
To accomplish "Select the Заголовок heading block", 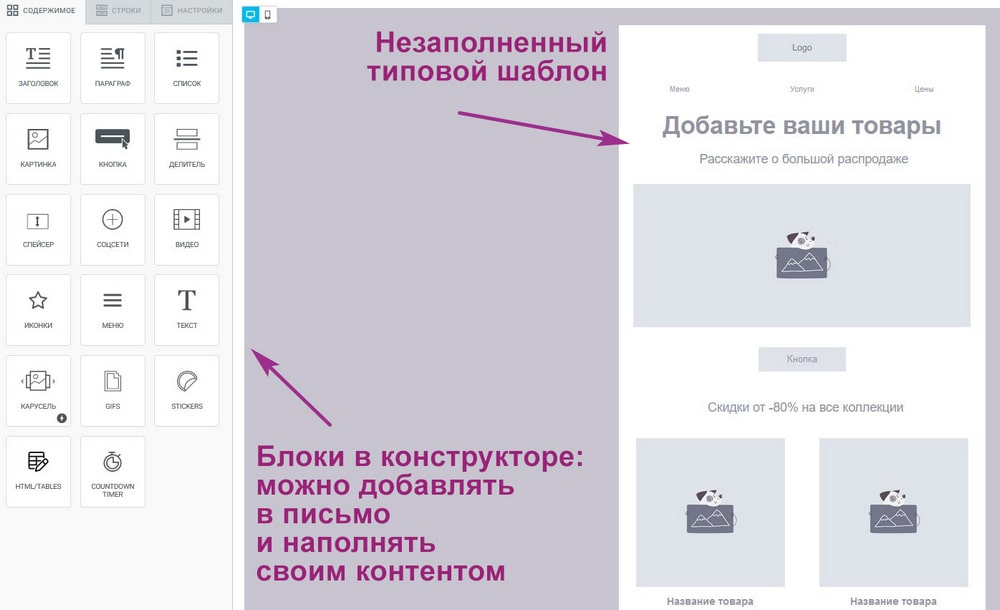I will 38,68.
